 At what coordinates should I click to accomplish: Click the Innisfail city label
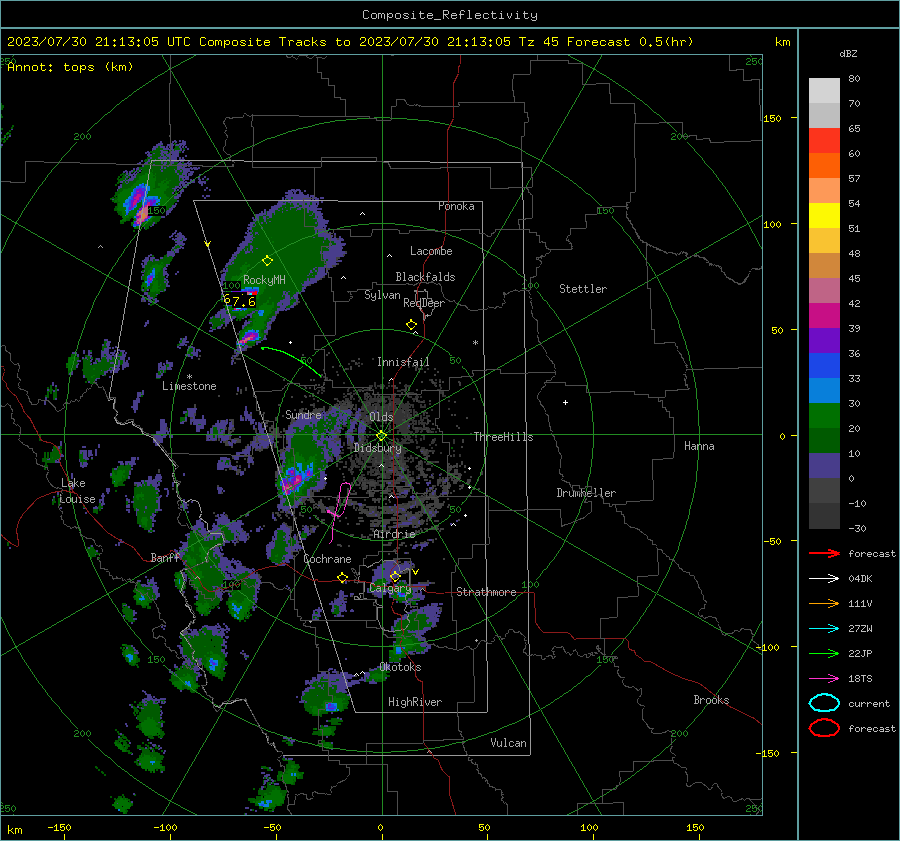click(403, 362)
